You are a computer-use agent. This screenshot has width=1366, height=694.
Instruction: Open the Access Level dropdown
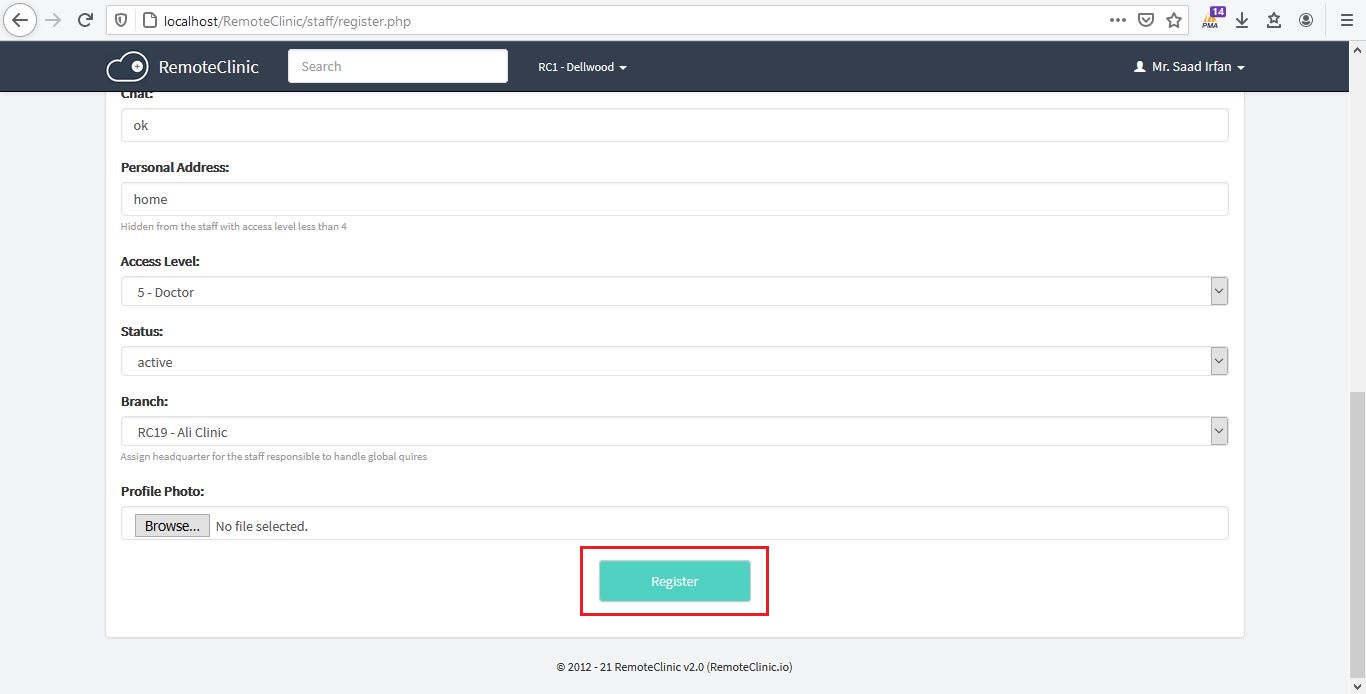pos(674,291)
